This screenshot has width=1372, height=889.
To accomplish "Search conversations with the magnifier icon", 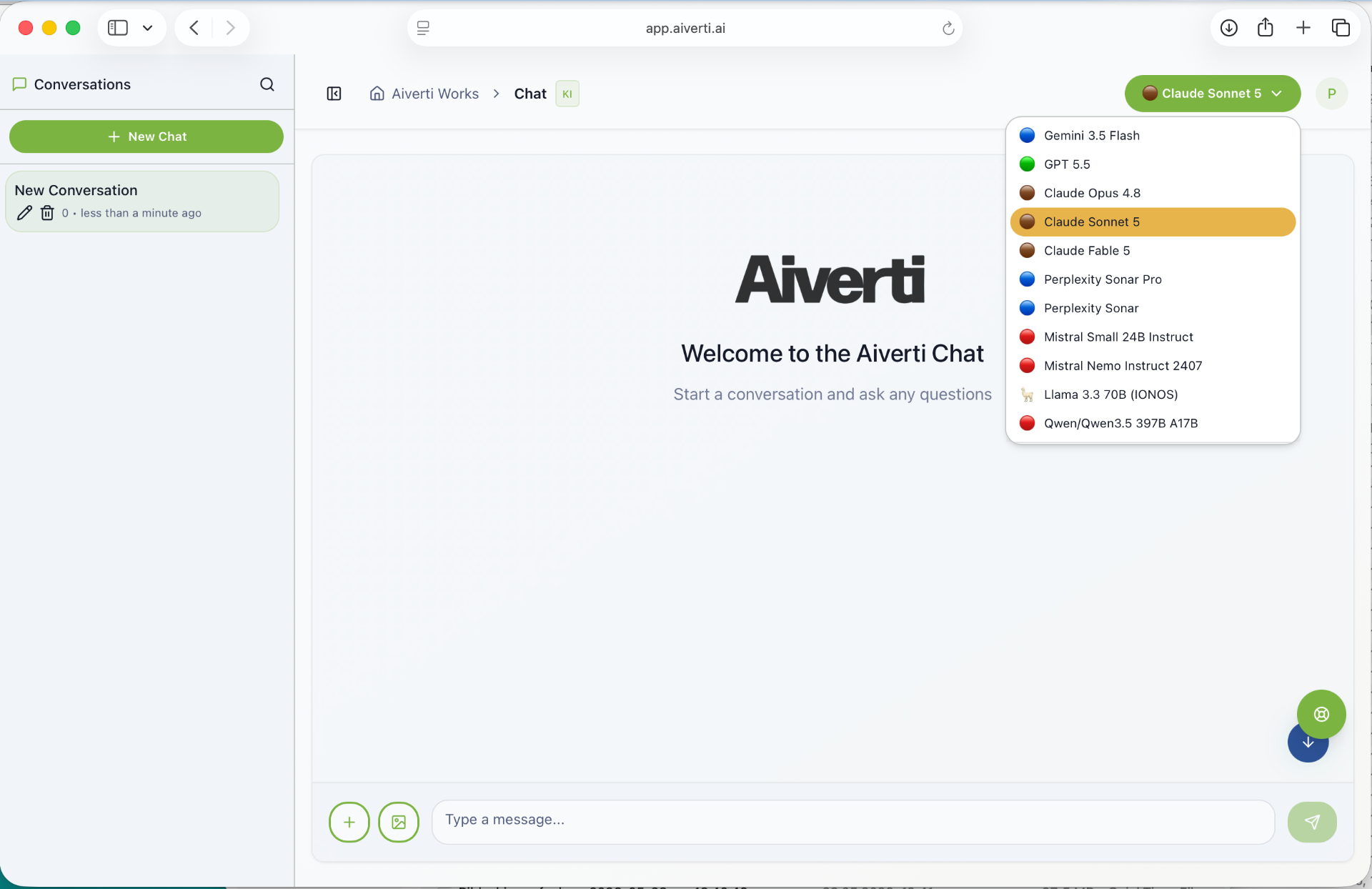I will point(267,84).
